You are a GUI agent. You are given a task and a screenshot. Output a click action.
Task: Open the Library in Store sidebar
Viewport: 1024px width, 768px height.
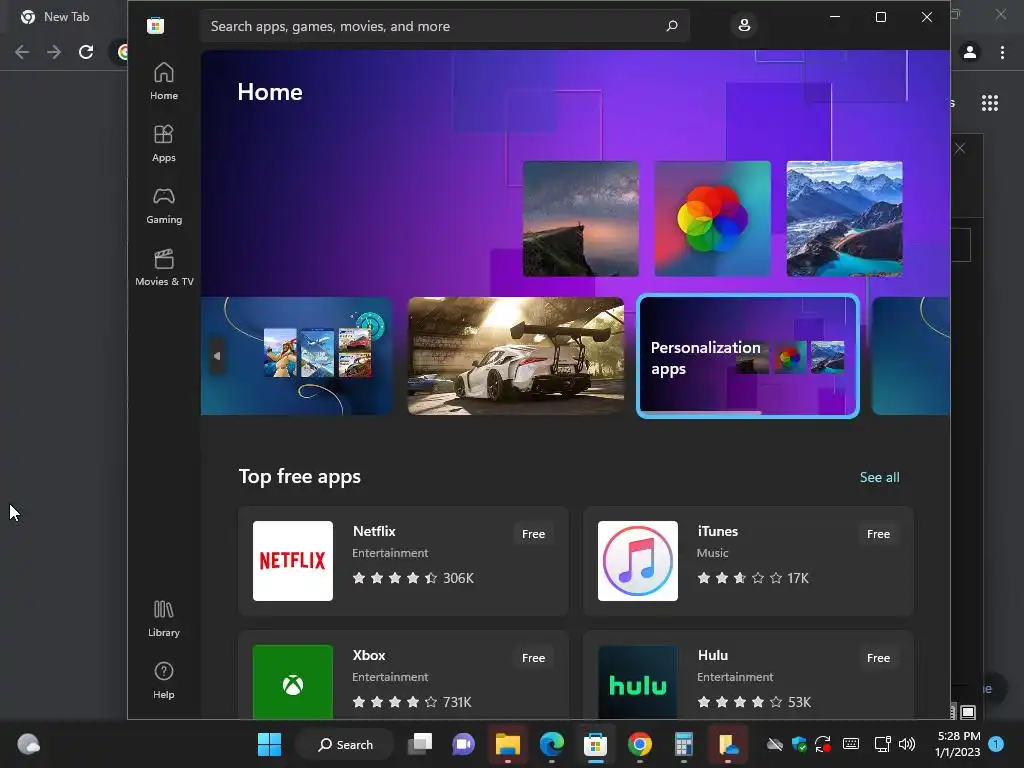point(163,618)
